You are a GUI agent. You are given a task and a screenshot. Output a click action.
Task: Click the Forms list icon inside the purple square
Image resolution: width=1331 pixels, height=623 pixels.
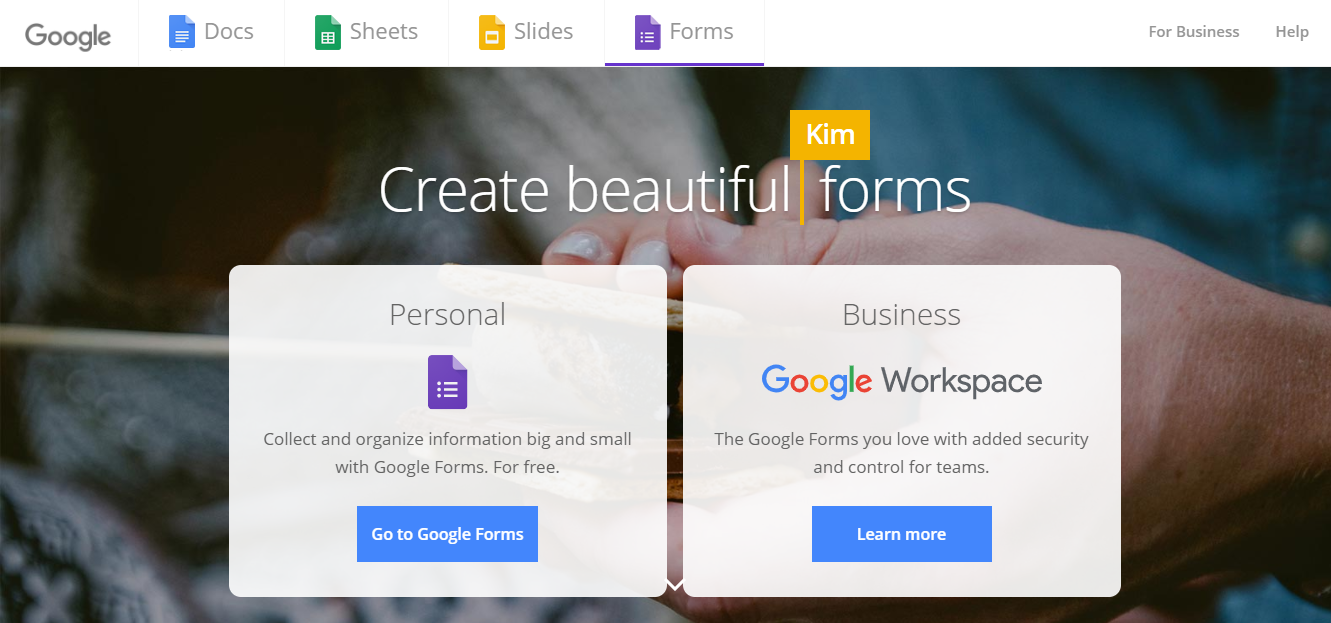(x=447, y=381)
